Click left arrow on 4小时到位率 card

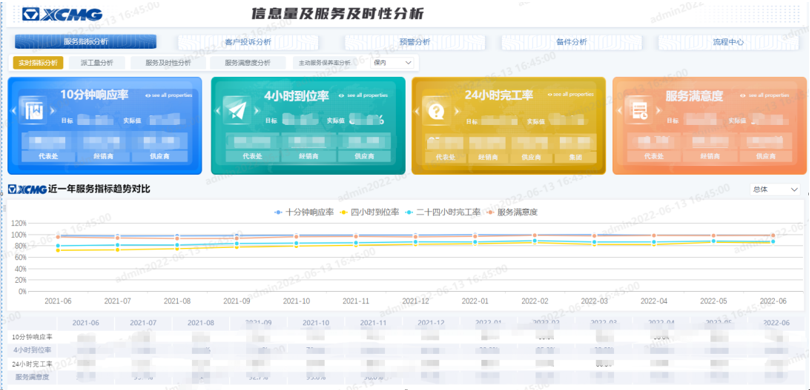(x=217, y=111)
